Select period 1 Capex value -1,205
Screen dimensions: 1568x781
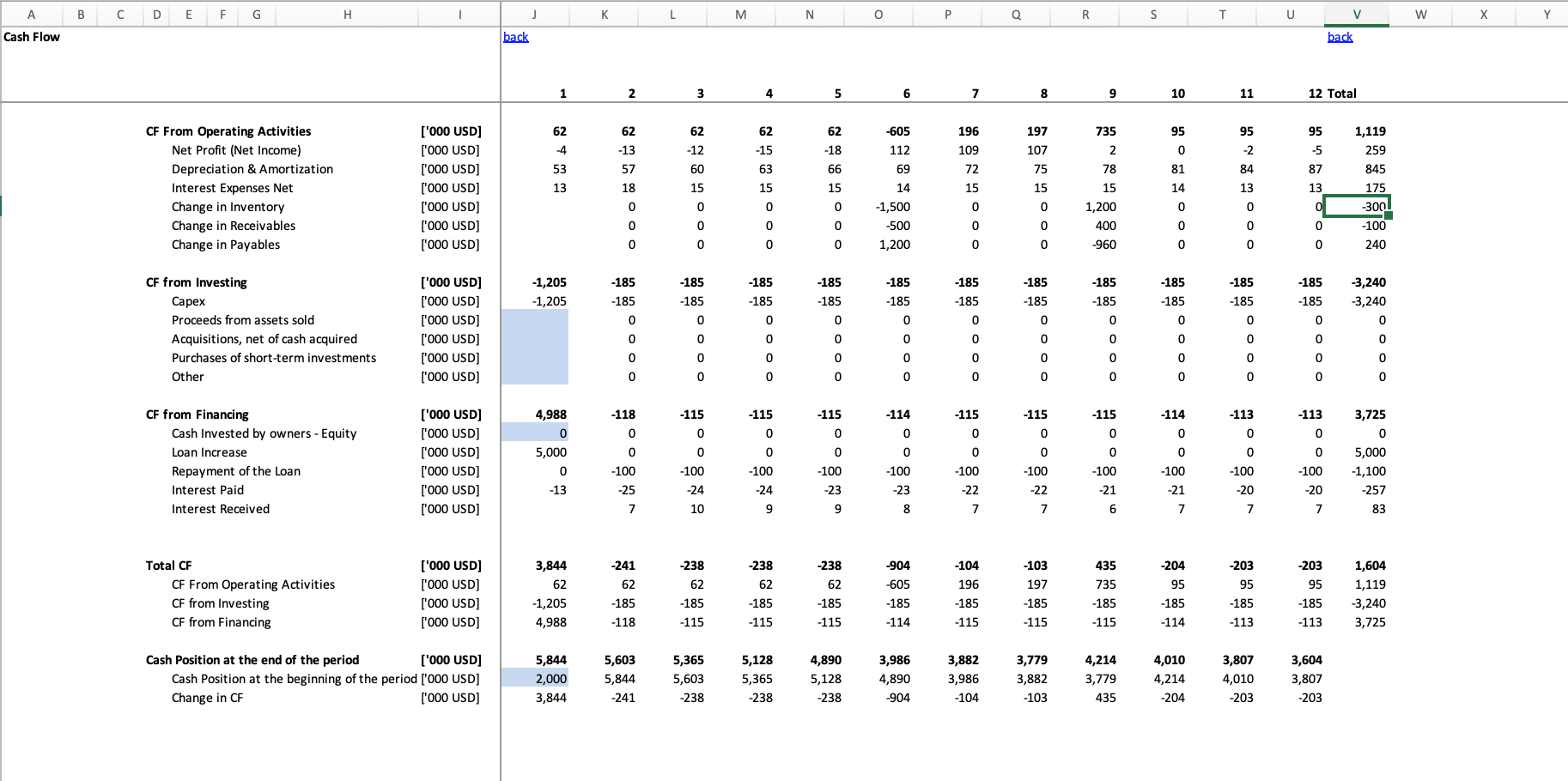point(550,301)
